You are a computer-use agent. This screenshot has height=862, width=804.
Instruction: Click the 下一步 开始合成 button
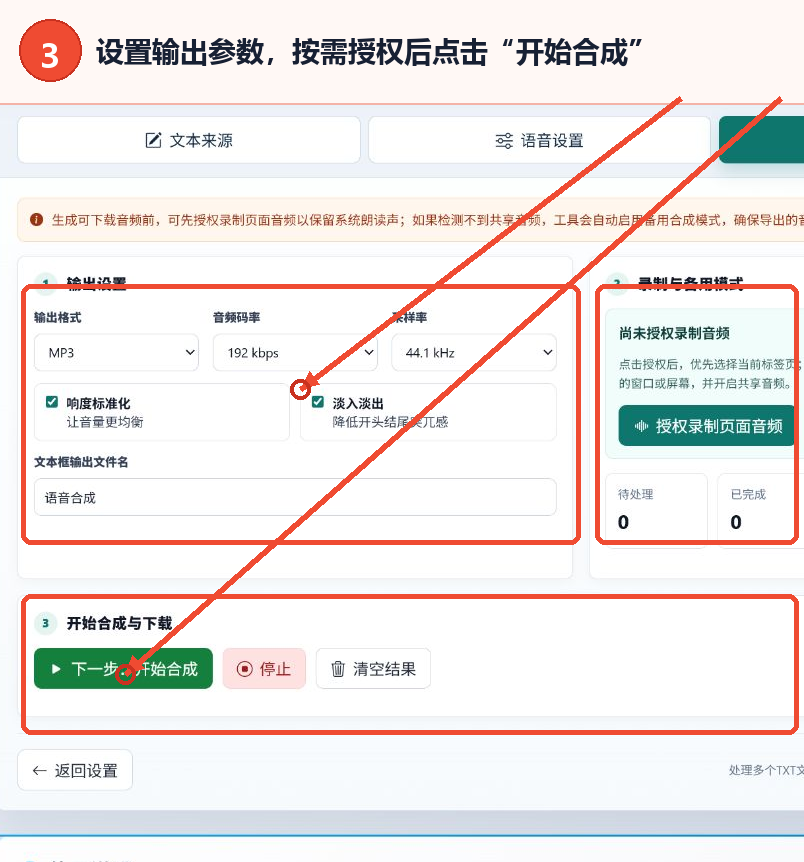123,668
